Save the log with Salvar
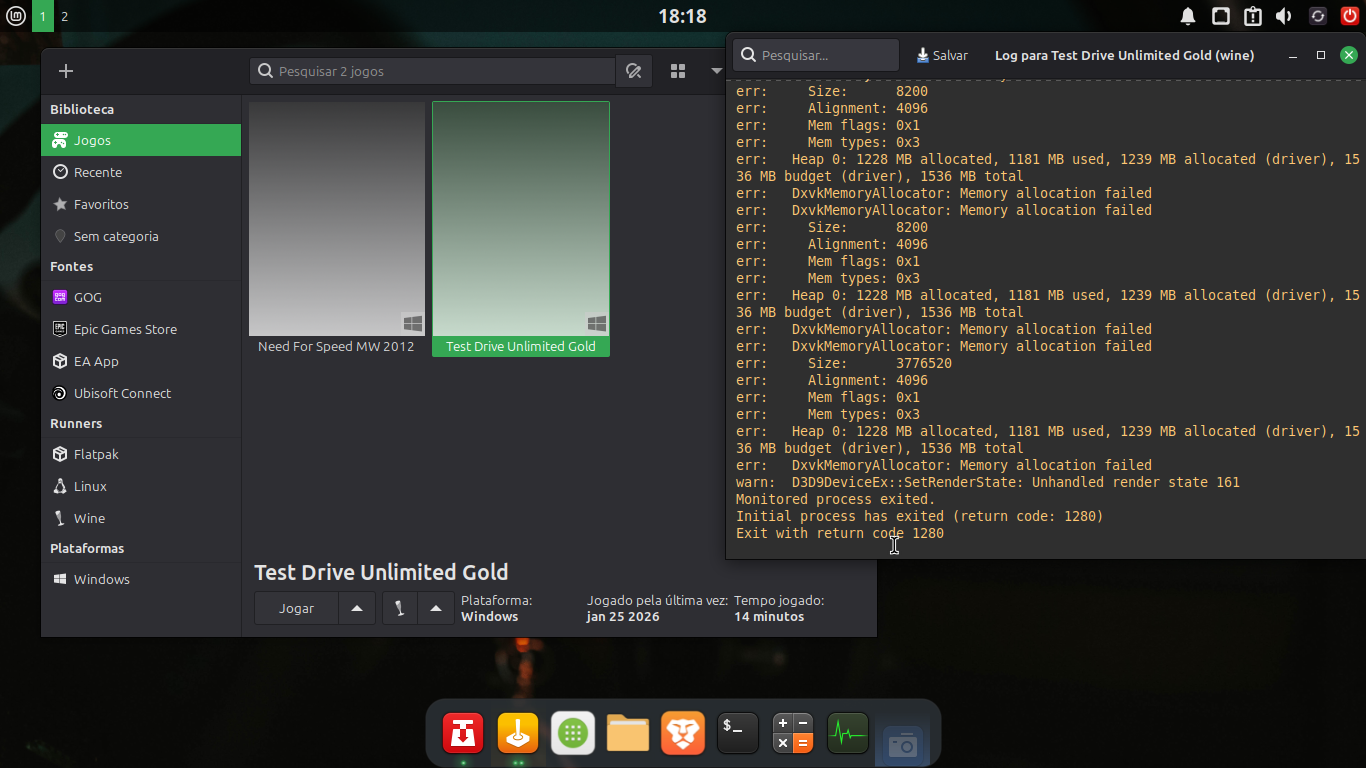1366x768 pixels. tap(942, 56)
